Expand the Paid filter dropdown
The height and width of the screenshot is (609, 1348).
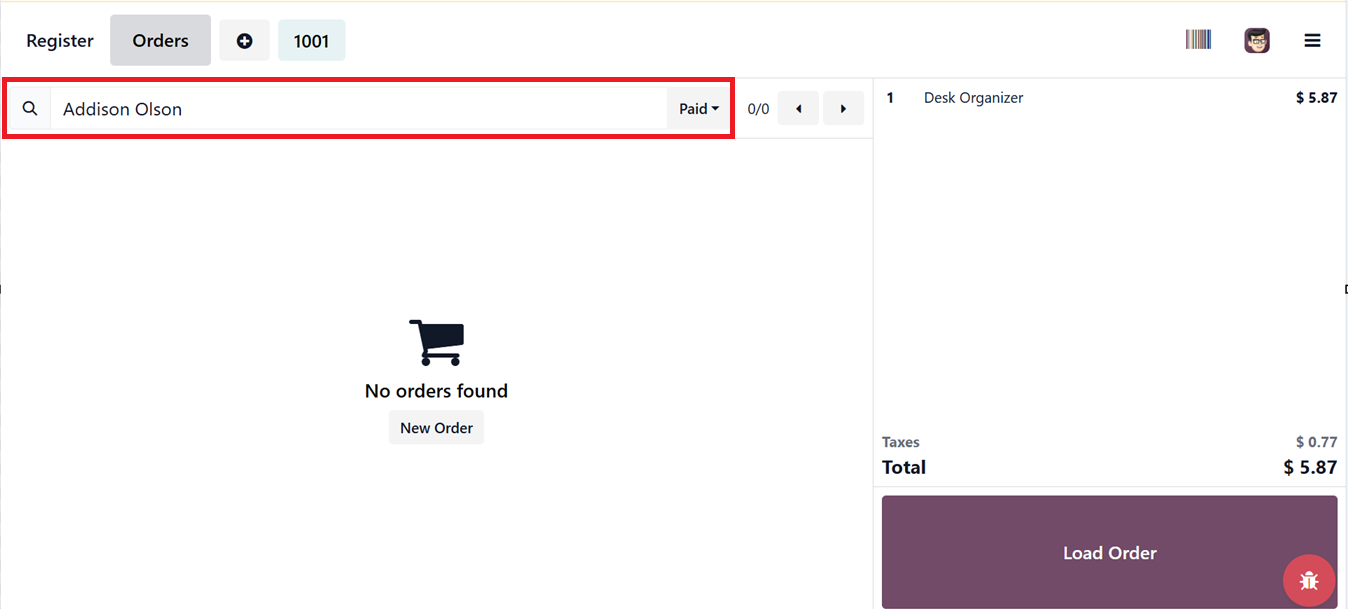pyautogui.click(x=699, y=109)
